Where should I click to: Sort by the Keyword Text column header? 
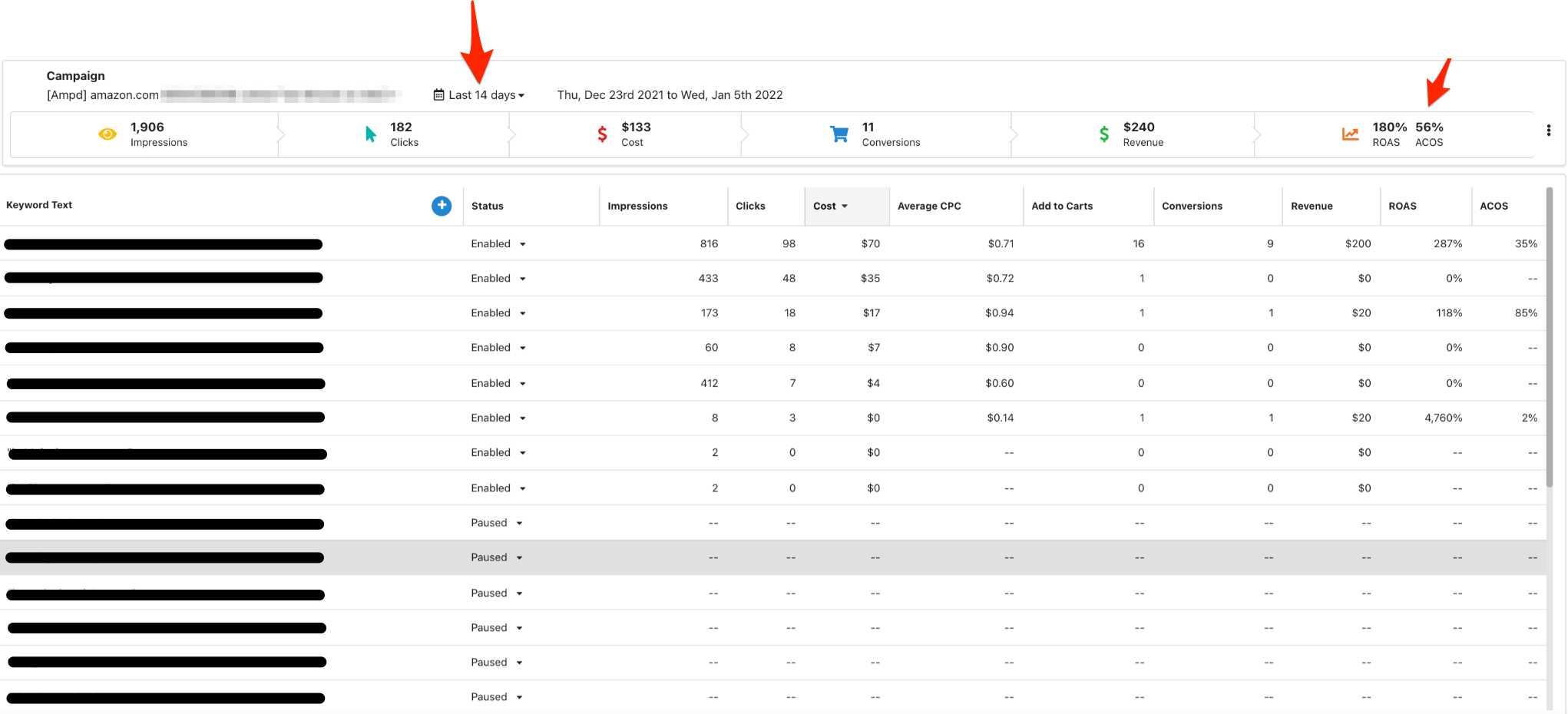39,205
